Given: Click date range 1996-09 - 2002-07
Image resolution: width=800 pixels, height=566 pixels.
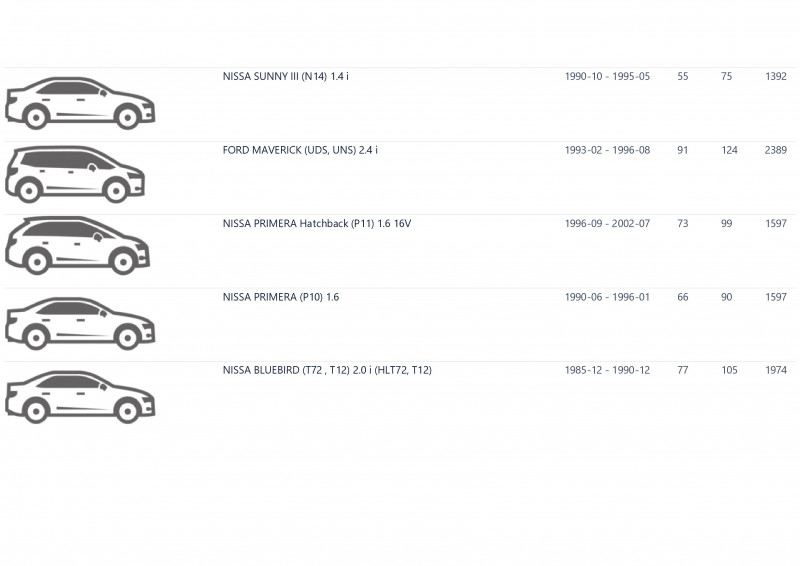Looking at the screenshot, I should [607, 224].
